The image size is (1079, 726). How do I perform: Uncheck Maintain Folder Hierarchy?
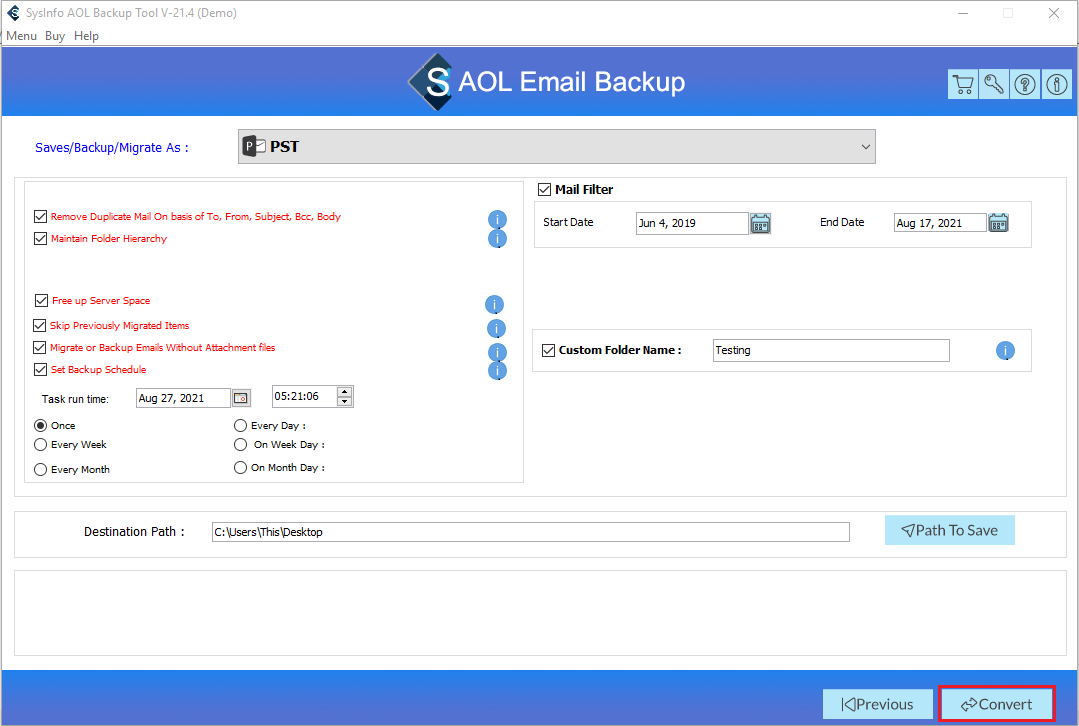point(41,238)
